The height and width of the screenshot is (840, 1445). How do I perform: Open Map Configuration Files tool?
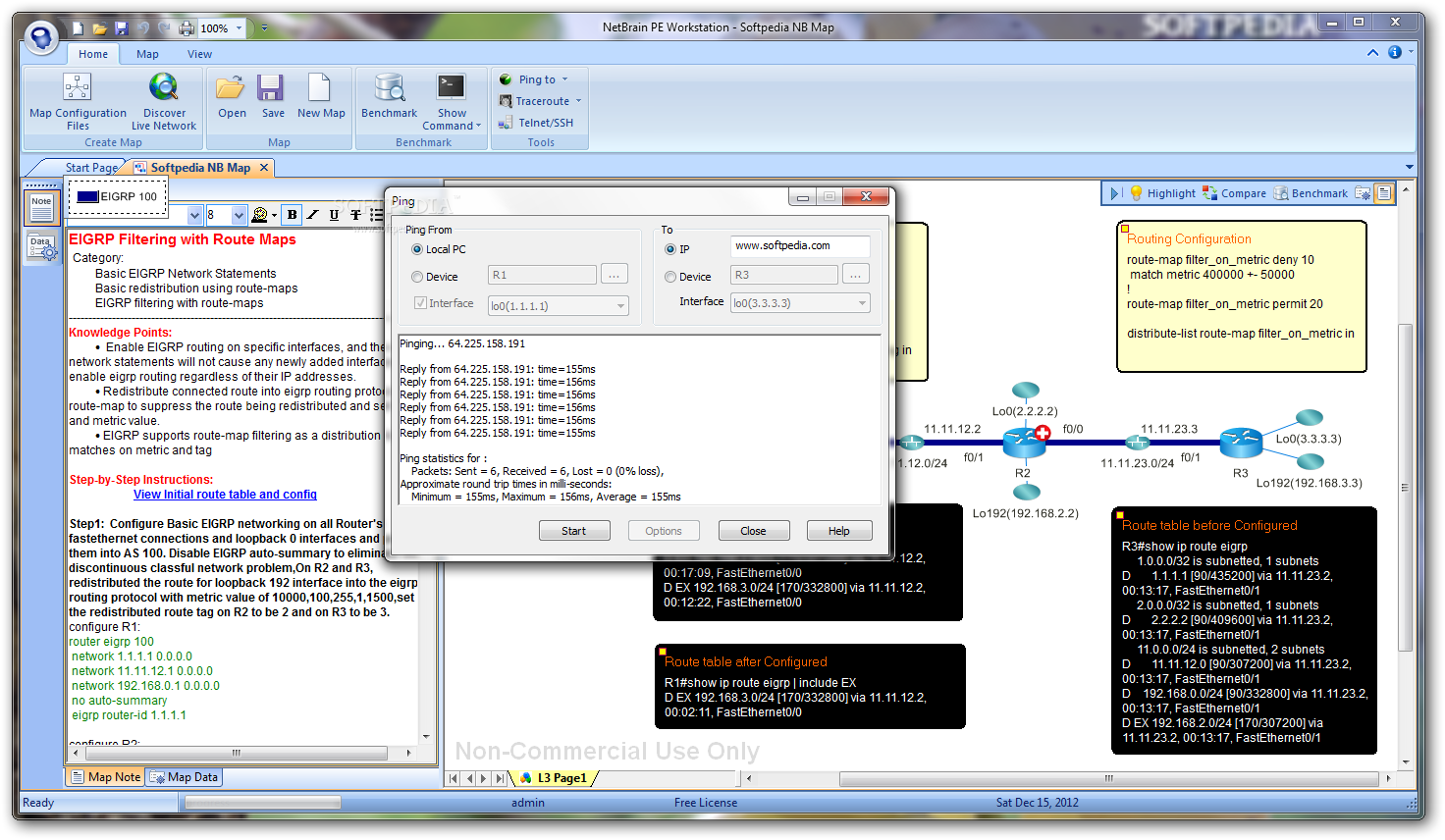[78, 101]
